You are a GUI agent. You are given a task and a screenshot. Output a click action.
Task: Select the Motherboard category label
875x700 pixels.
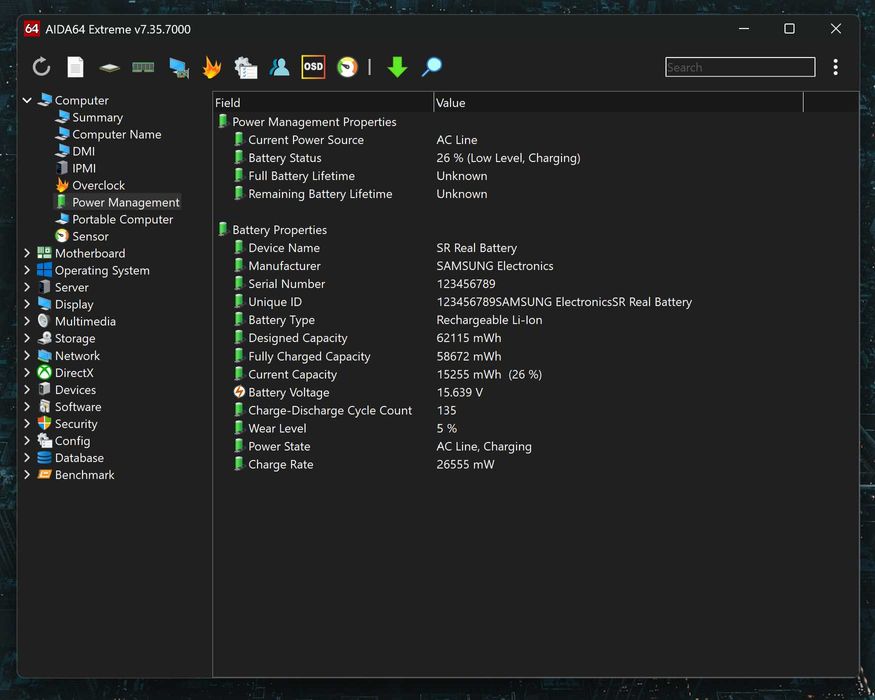(90, 253)
